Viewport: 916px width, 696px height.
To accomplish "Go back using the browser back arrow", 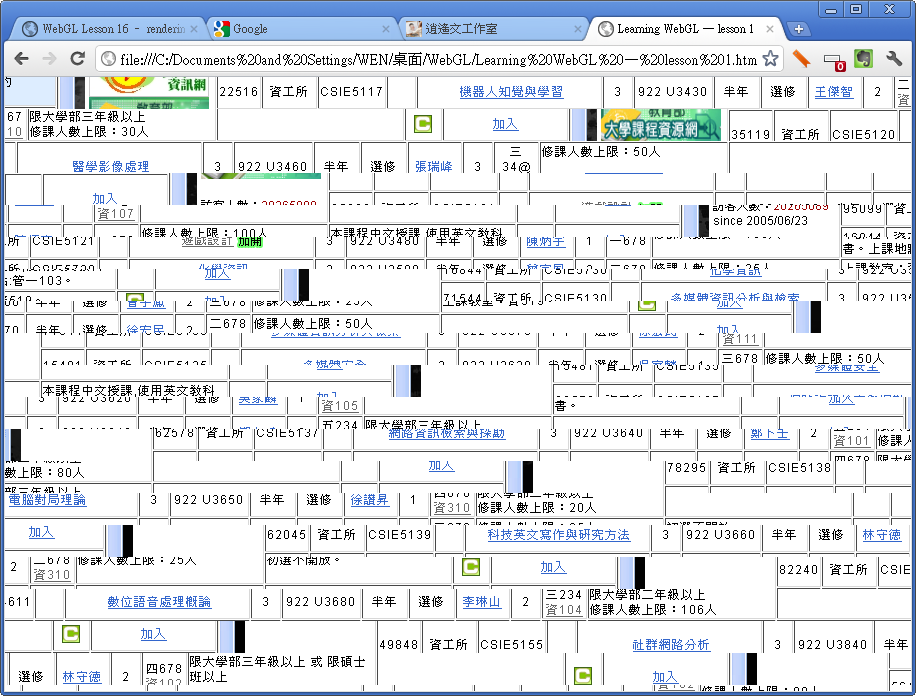I will pos(21,59).
